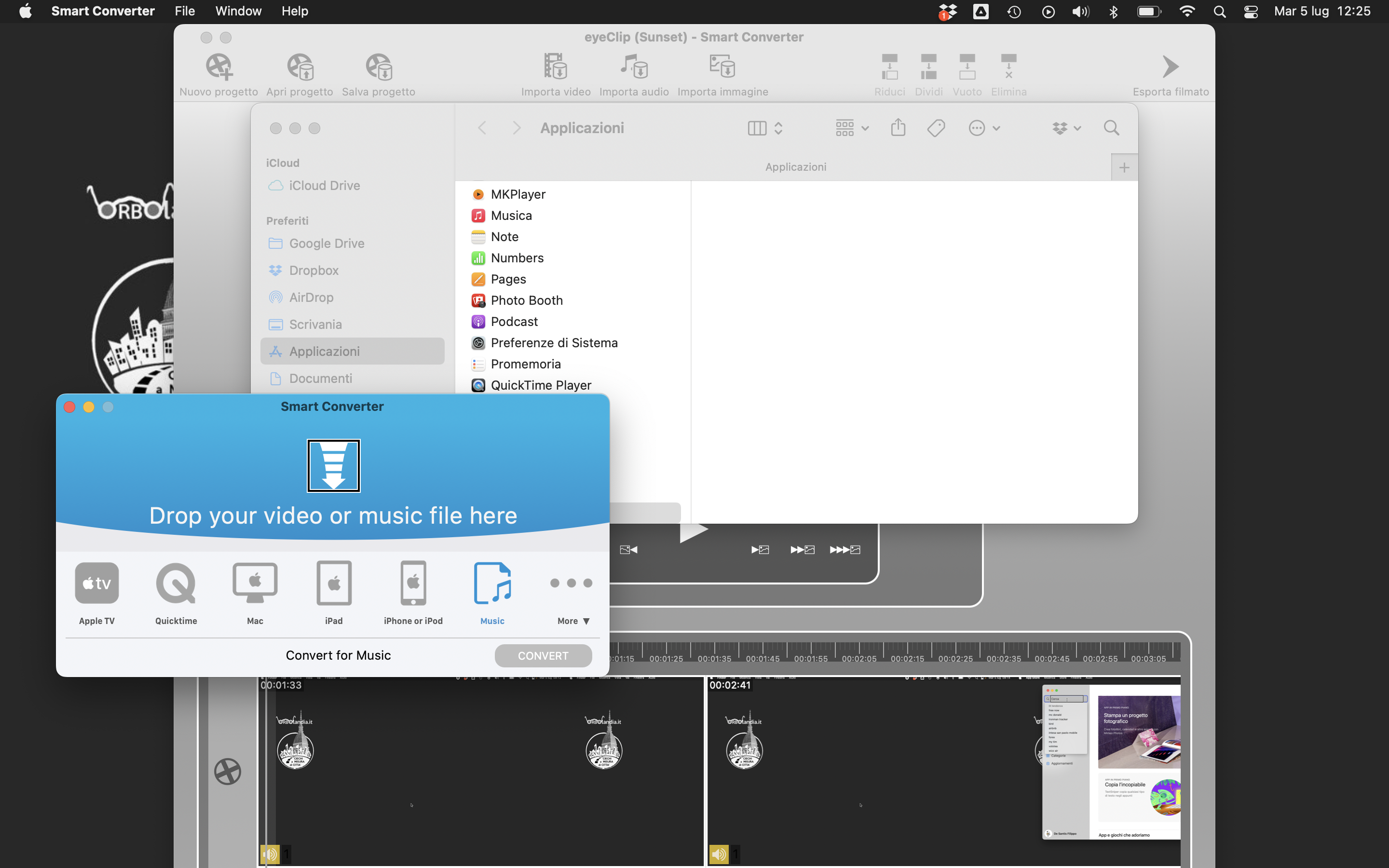Screen dimensions: 1389x868
Task: Click the film reel icon beside timeline
Action: [227, 771]
